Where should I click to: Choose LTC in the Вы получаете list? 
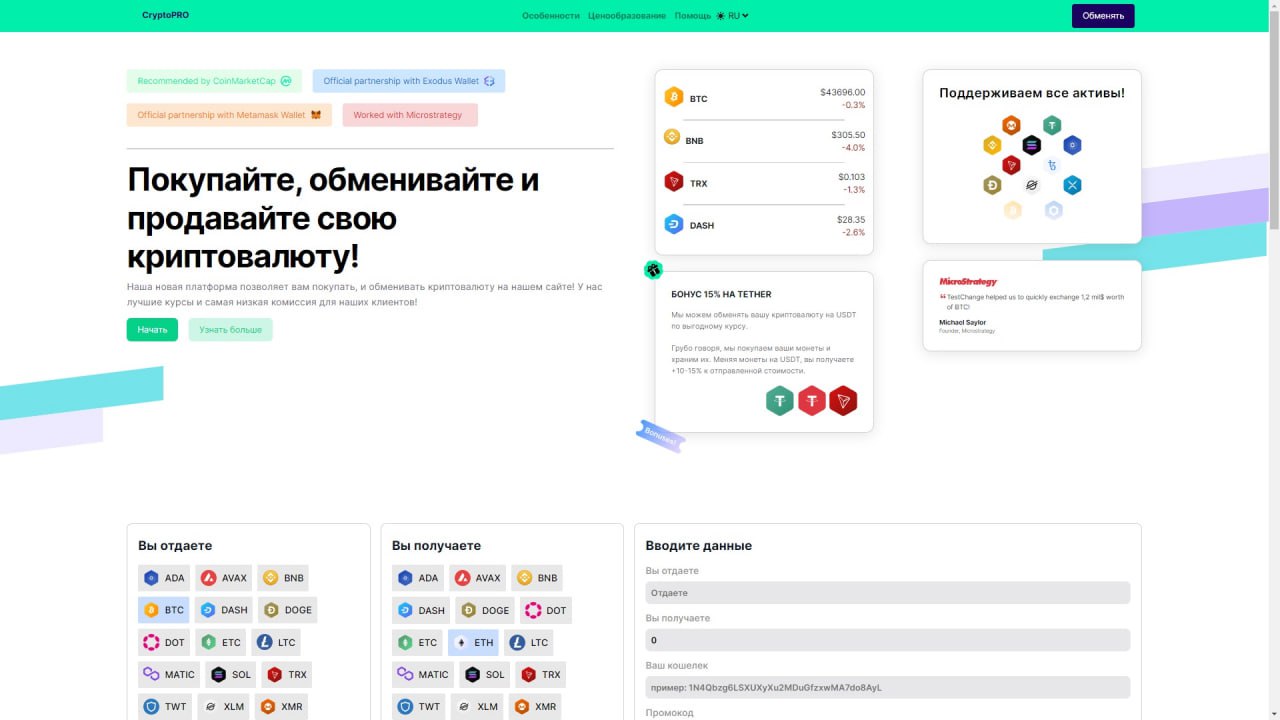click(x=529, y=643)
